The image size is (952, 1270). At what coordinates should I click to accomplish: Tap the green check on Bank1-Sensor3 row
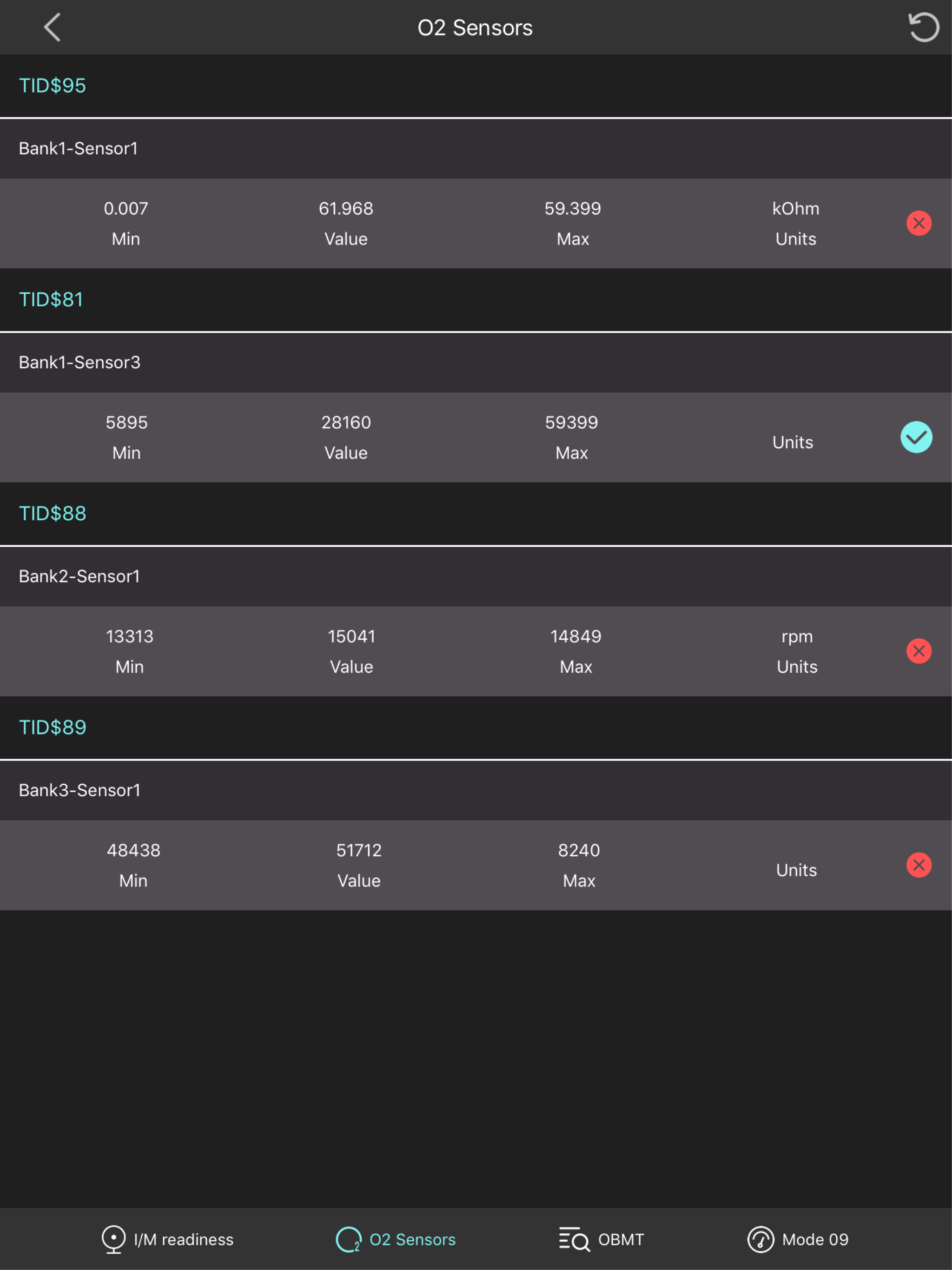[x=917, y=437]
